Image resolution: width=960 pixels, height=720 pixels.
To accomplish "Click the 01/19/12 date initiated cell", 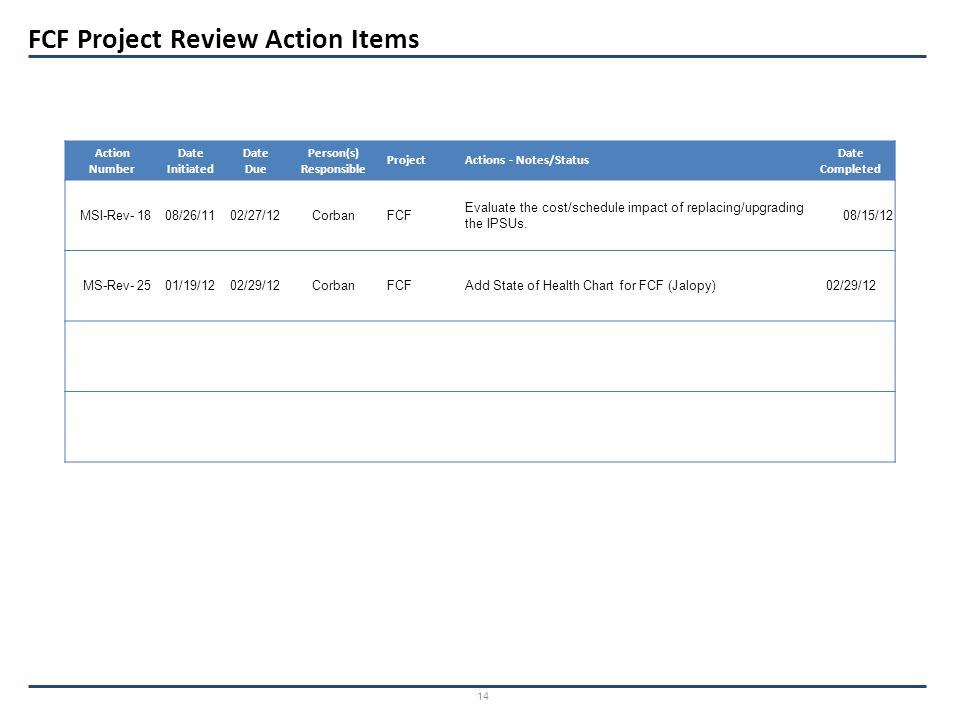I will point(190,285).
